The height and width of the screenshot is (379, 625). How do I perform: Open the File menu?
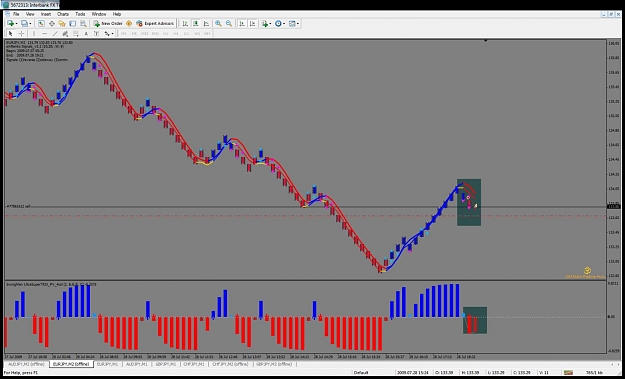pyautogui.click(x=16, y=14)
